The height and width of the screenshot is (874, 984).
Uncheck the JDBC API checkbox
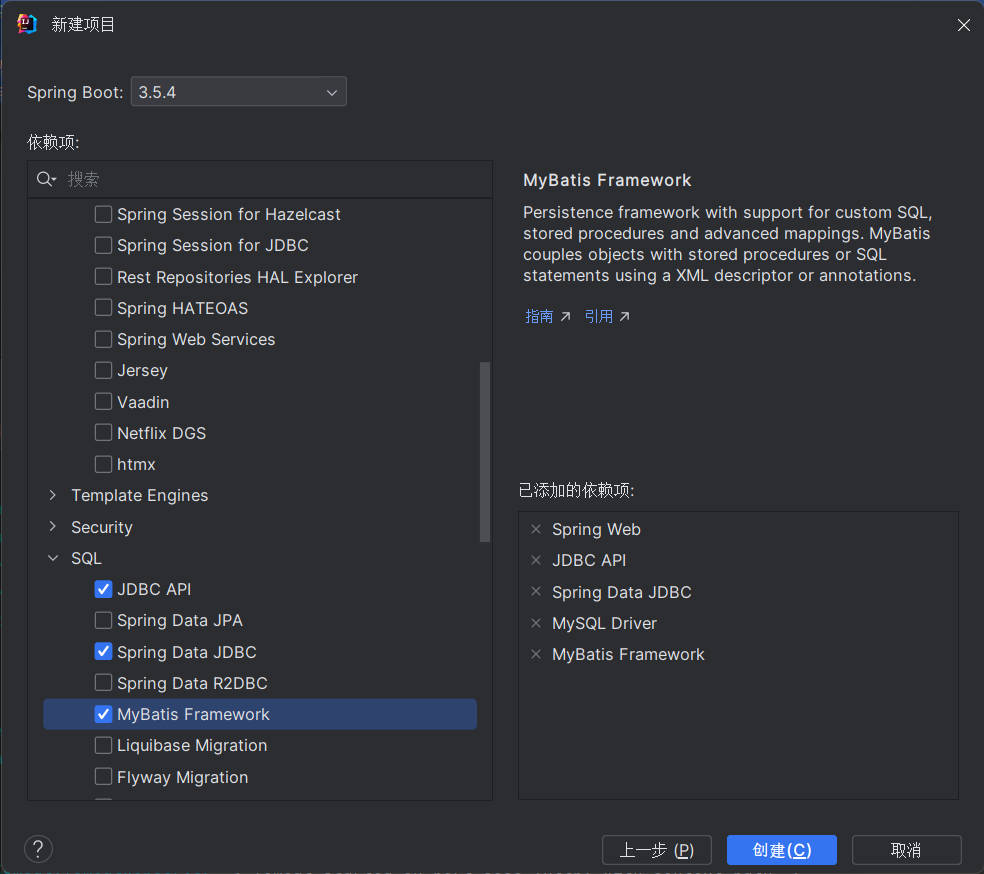(x=104, y=589)
